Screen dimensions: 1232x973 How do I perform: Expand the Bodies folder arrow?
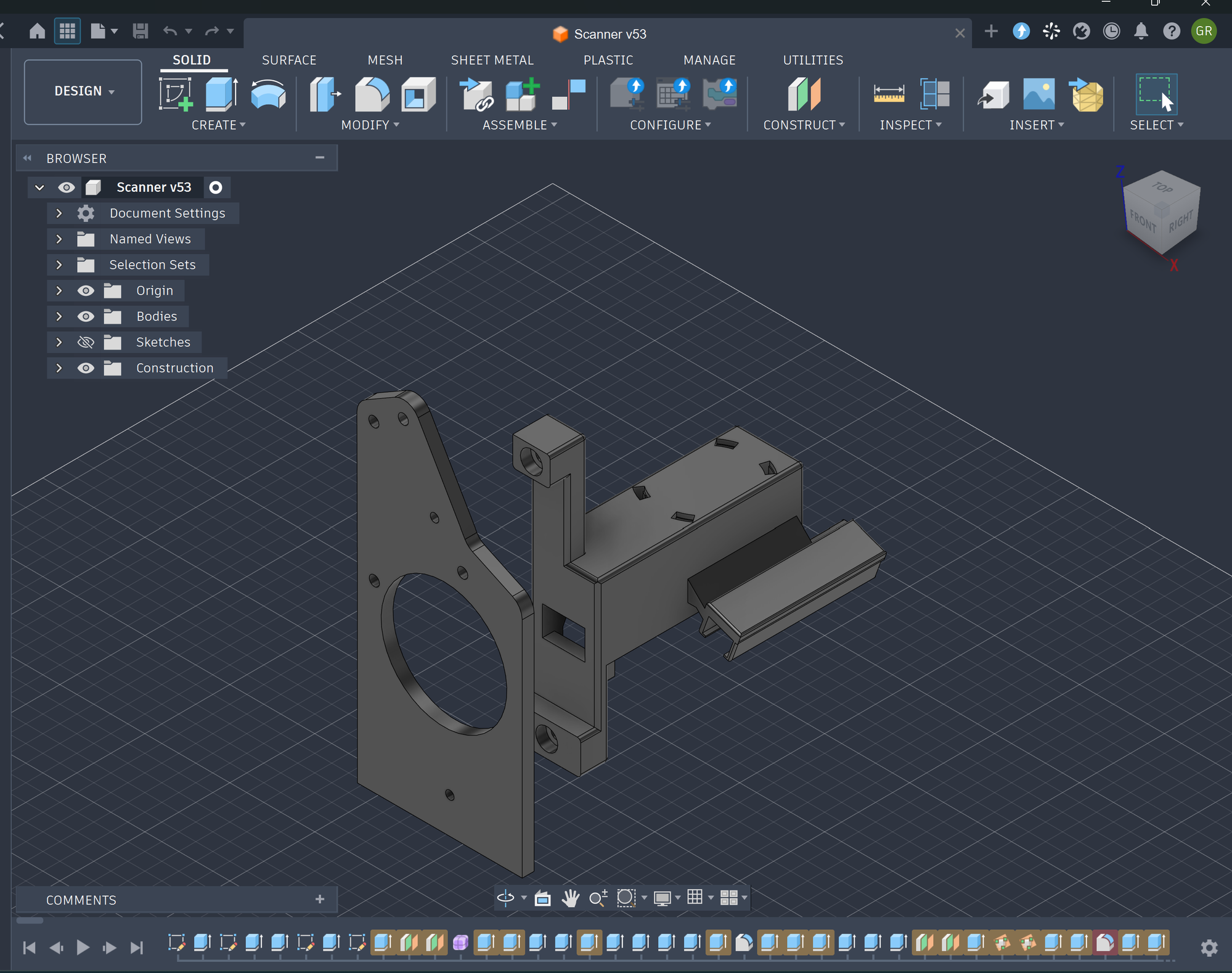pos(59,316)
